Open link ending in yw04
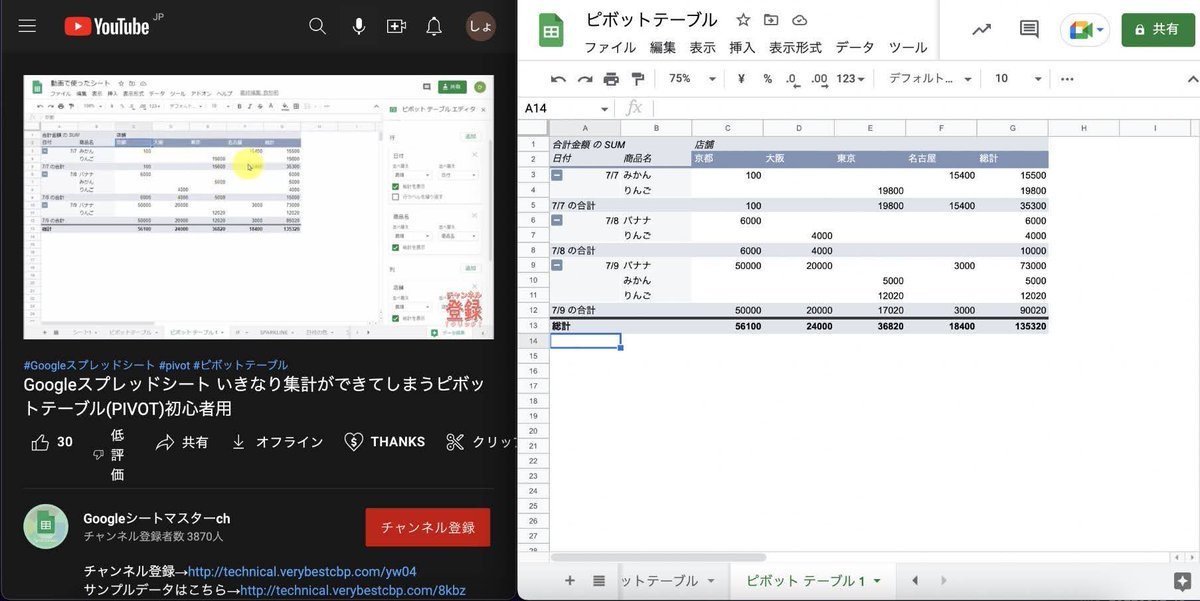This screenshot has width=1200, height=601. 302,572
